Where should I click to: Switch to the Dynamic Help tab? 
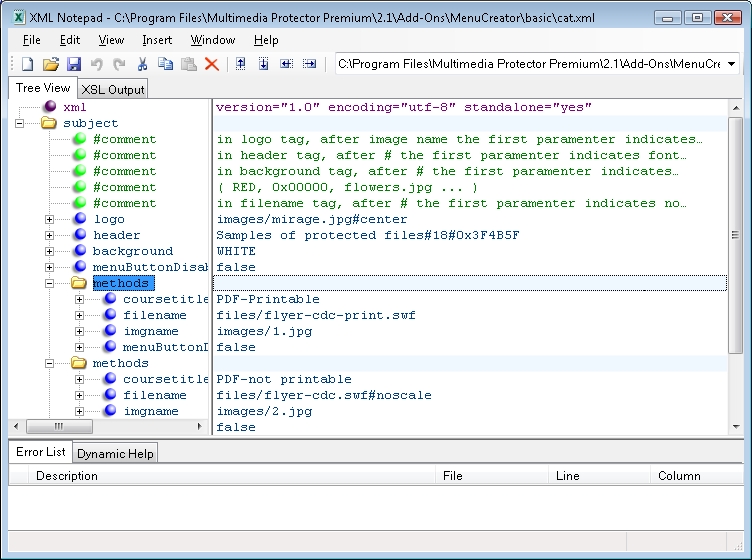(x=116, y=453)
